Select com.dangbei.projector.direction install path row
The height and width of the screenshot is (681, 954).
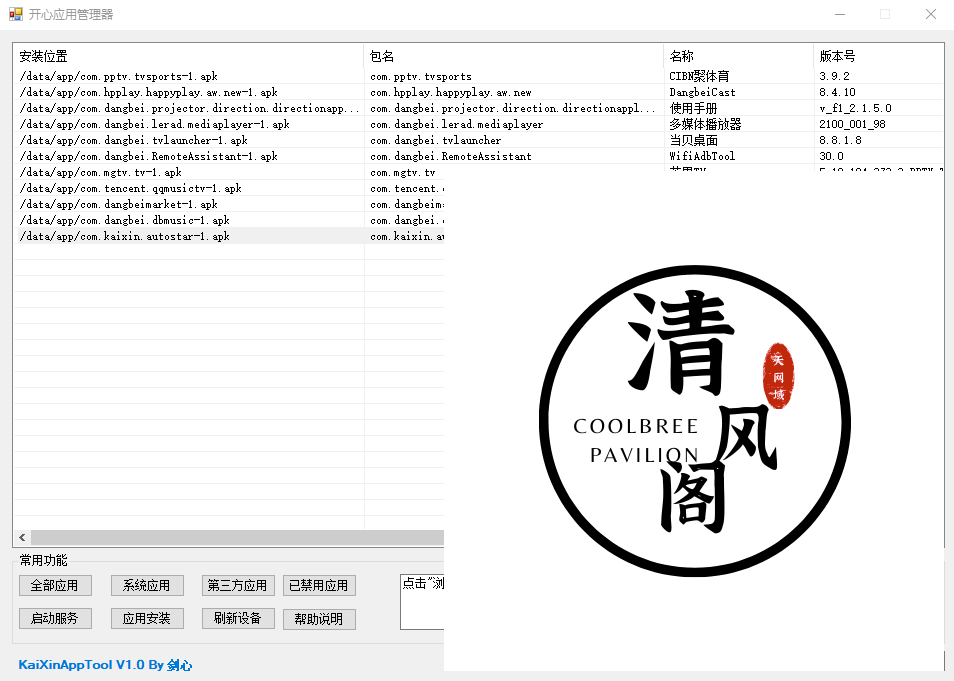[x=189, y=108]
